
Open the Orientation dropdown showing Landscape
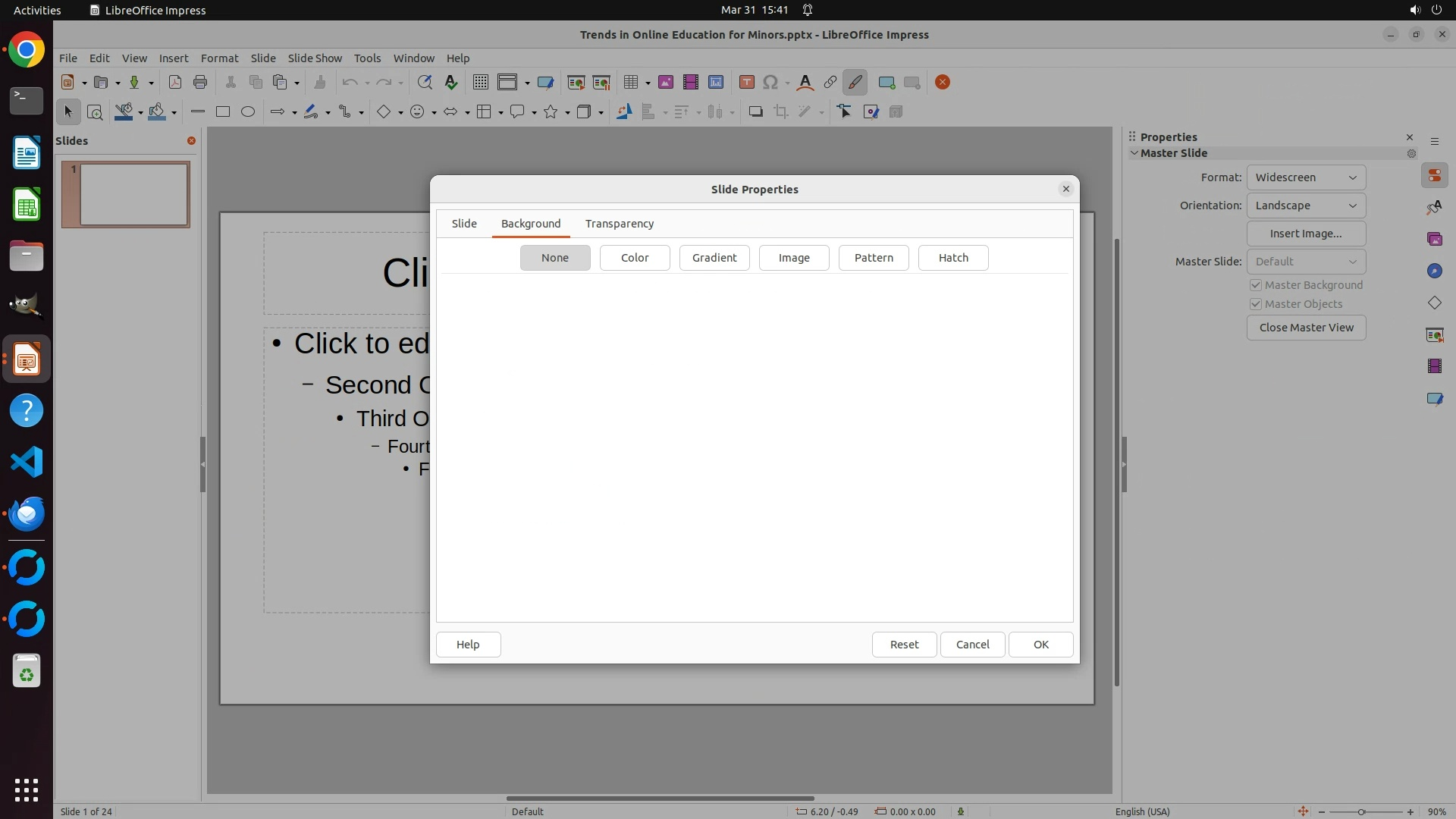pyautogui.click(x=1306, y=206)
